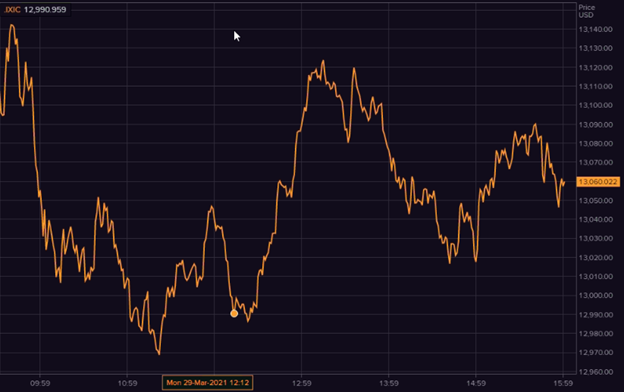624x392 pixels.
Task: Click the 13,050.00 price axis label
Action: (595, 201)
